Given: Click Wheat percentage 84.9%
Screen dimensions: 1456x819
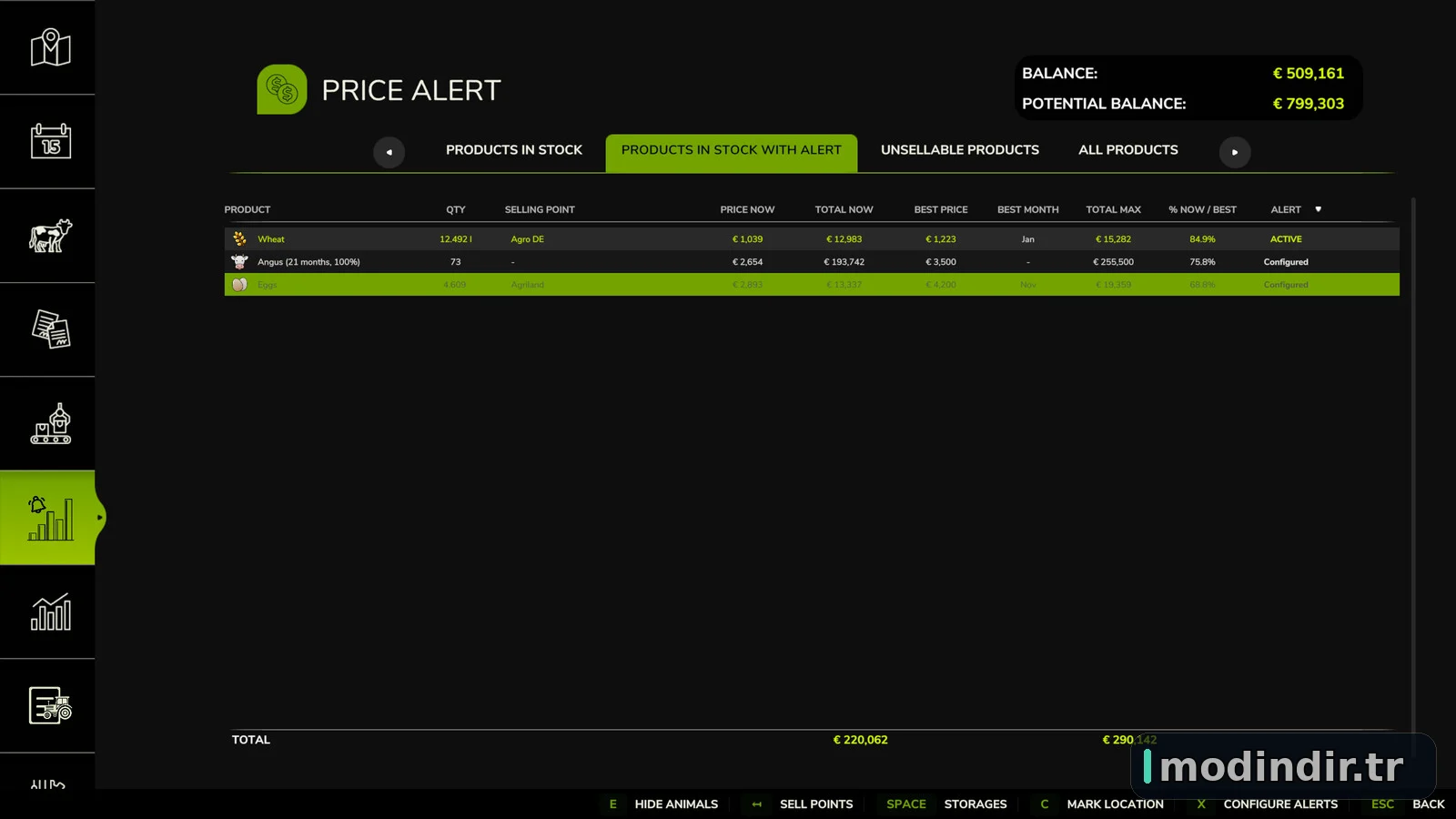Looking at the screenshot, I should (1202, 239).
